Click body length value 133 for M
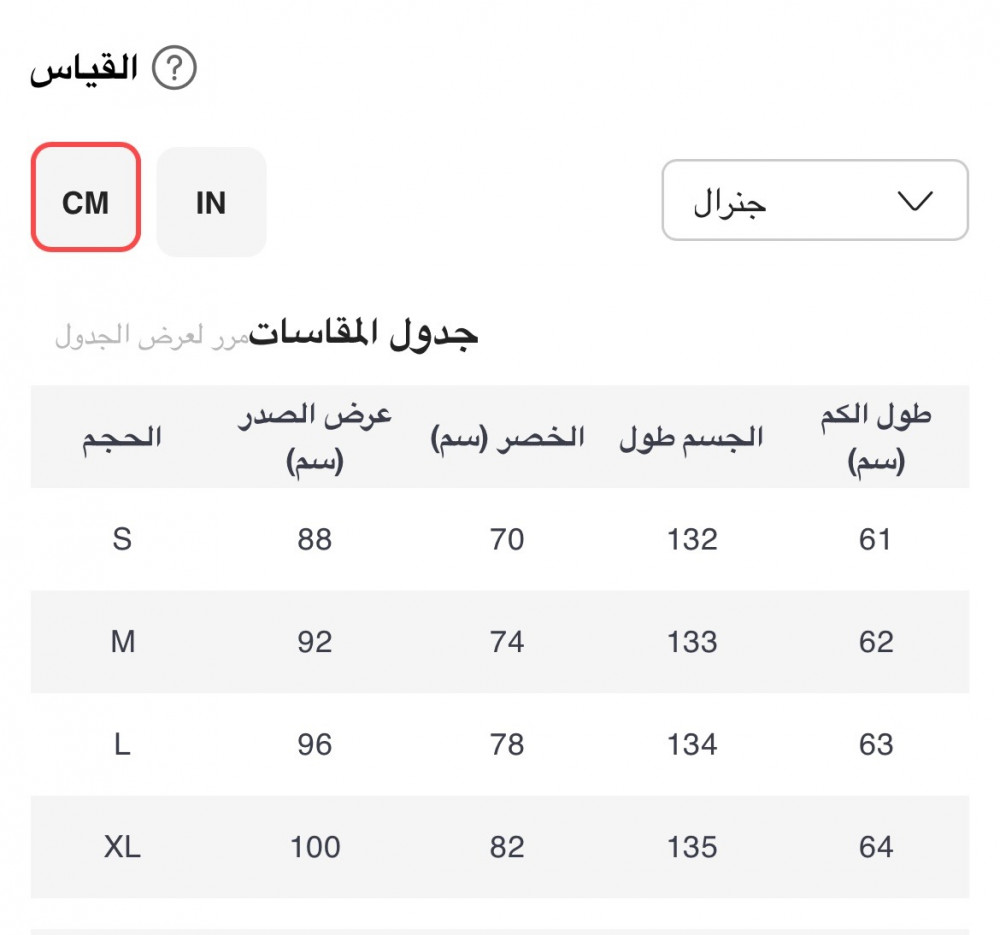The width and height of the screenshot is (1000, 935). 692,642
